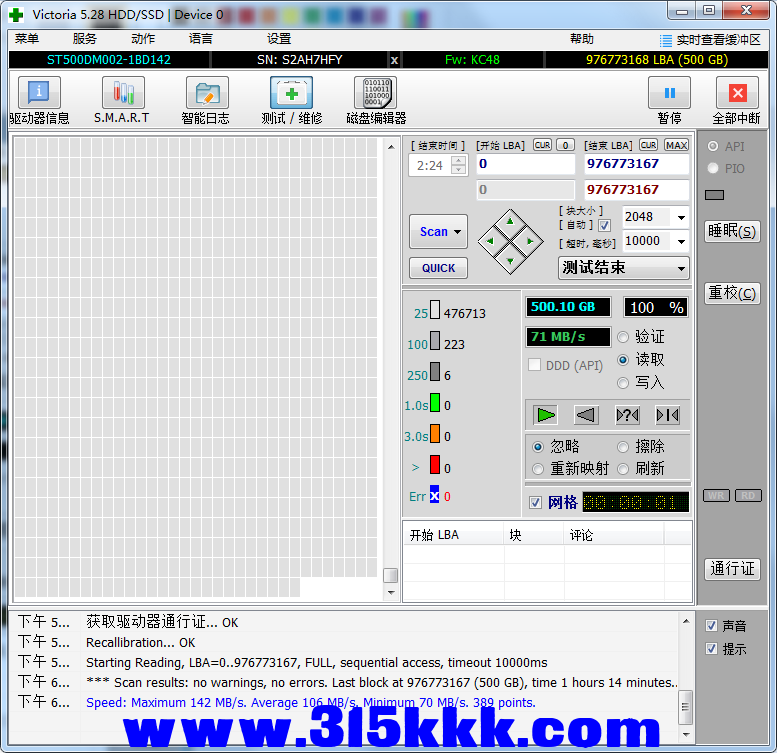Click the Victoria green cross app icon
Screen dimensions: 777x753
pos(16,15)
